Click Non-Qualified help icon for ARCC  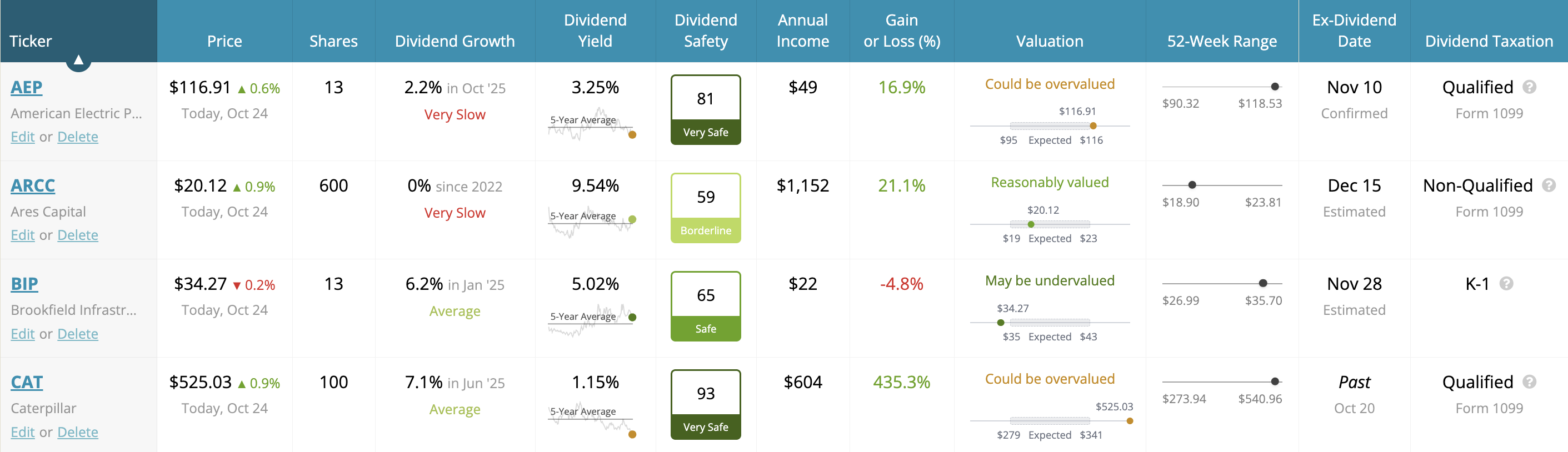click(x=1549, y=185)
